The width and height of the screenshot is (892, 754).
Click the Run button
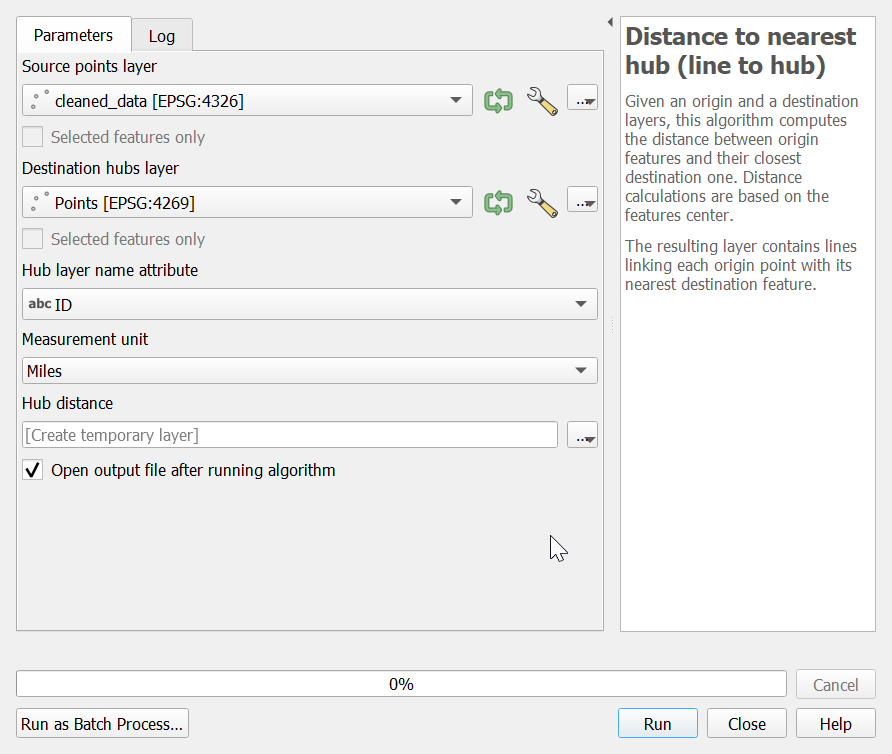pos(658,723)
